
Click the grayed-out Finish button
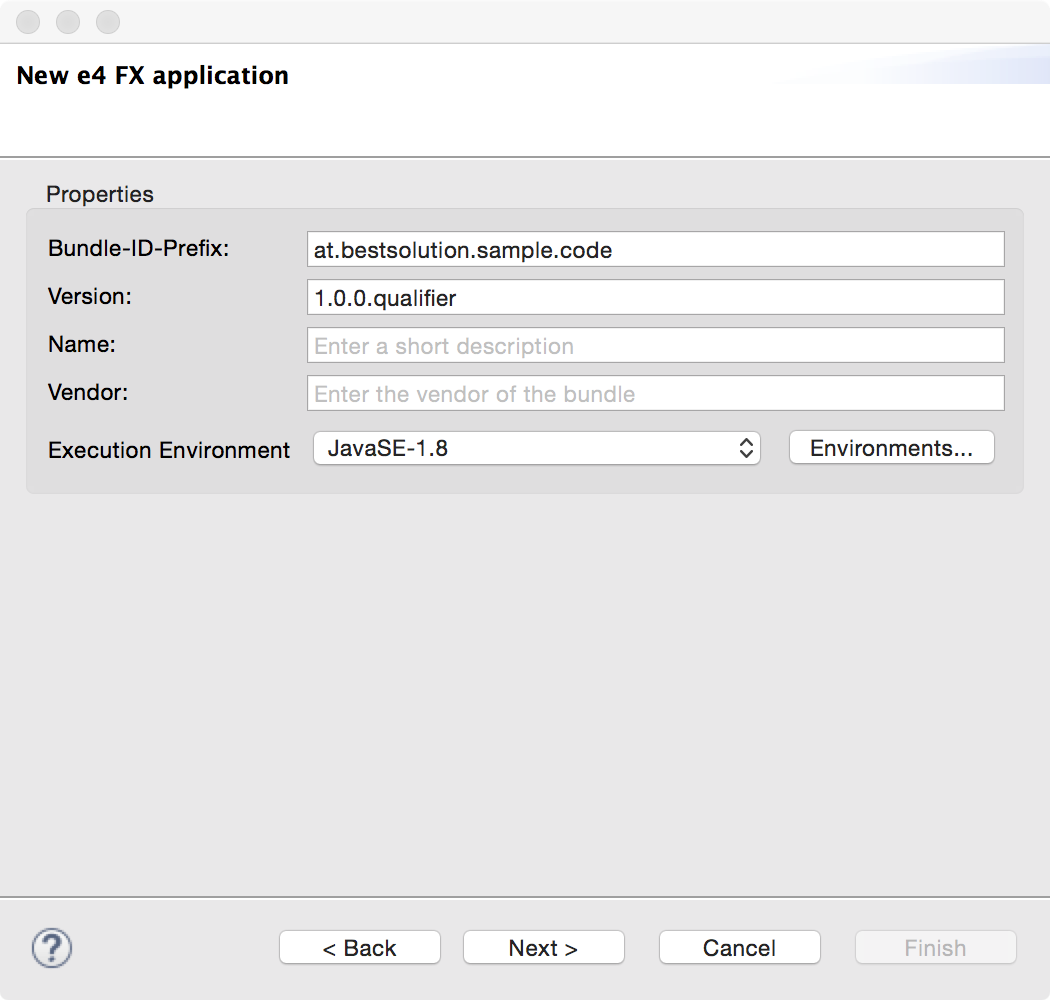(935, 948)
